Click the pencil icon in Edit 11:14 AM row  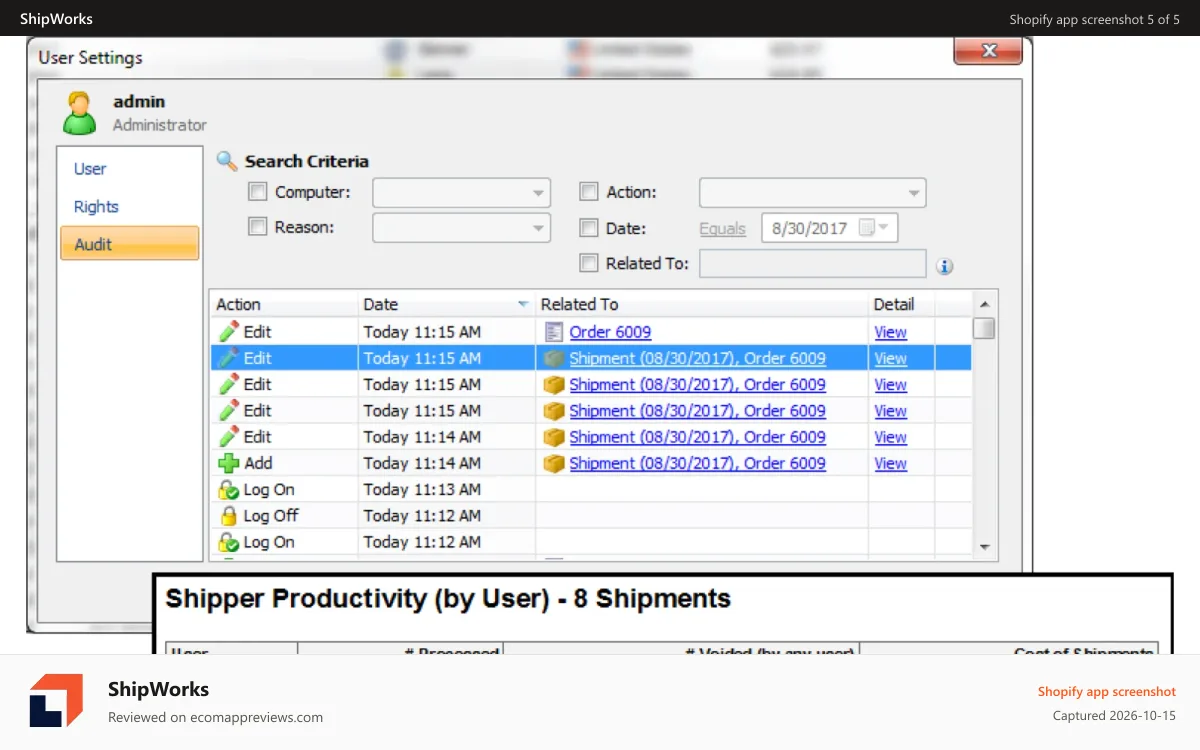pyautogui.click(x=229, y=437)
